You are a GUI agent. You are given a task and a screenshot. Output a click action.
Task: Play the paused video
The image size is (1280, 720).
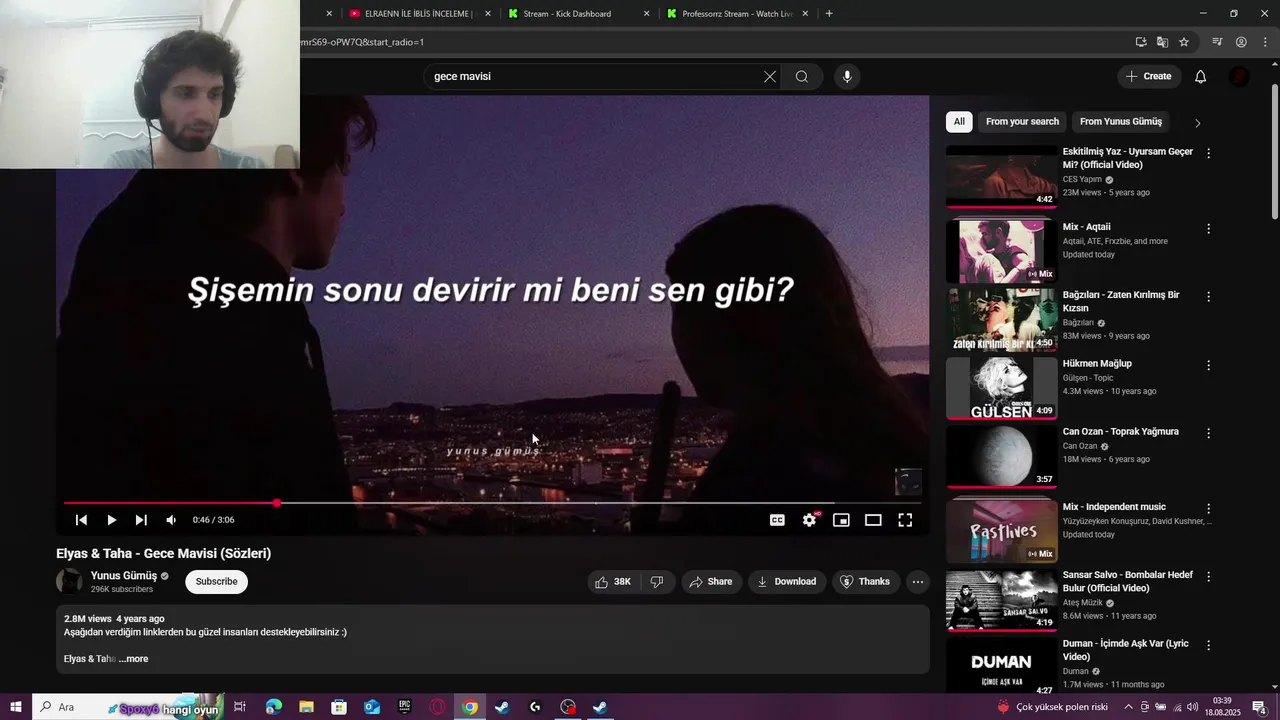pyautogui.click(x=111, y=520)
